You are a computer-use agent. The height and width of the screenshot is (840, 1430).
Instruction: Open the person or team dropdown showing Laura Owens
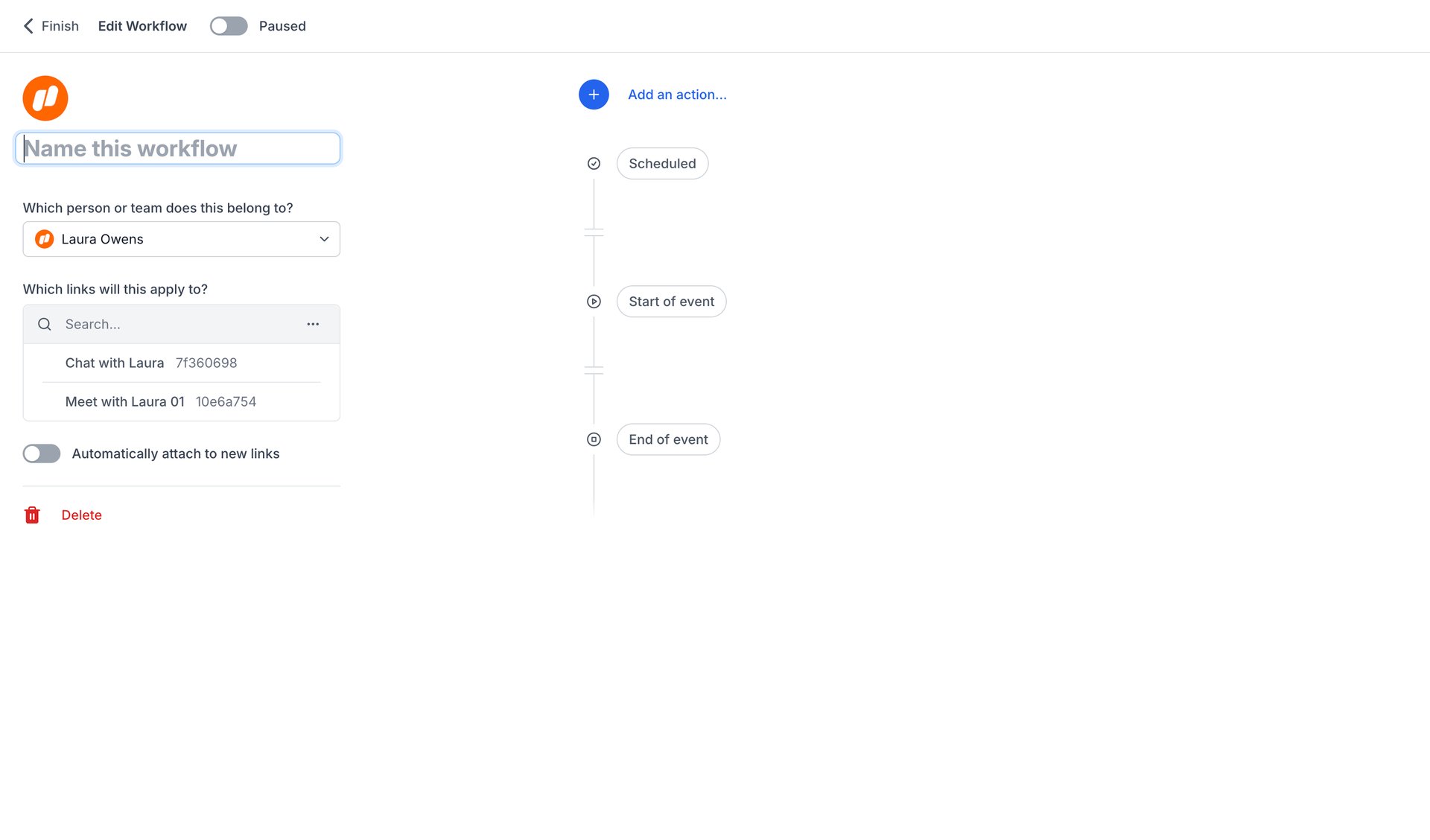[181, 239]
